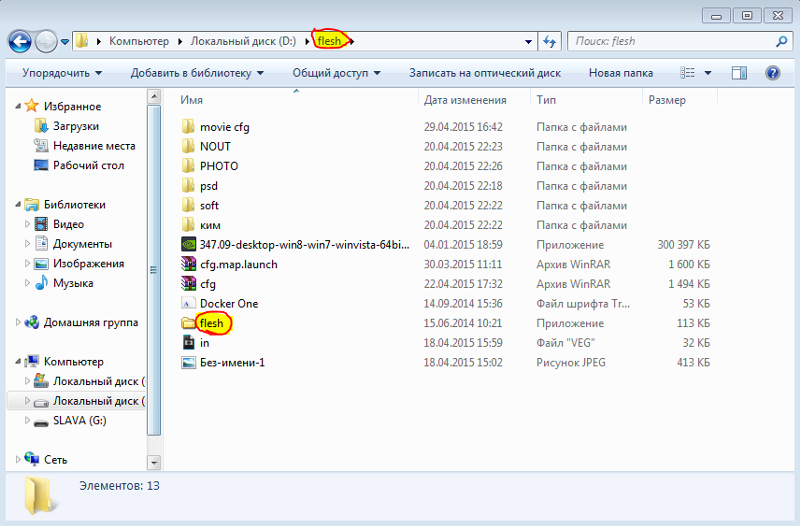
Task: Select Сеть in navigation pane
Action: click(55, 460)
